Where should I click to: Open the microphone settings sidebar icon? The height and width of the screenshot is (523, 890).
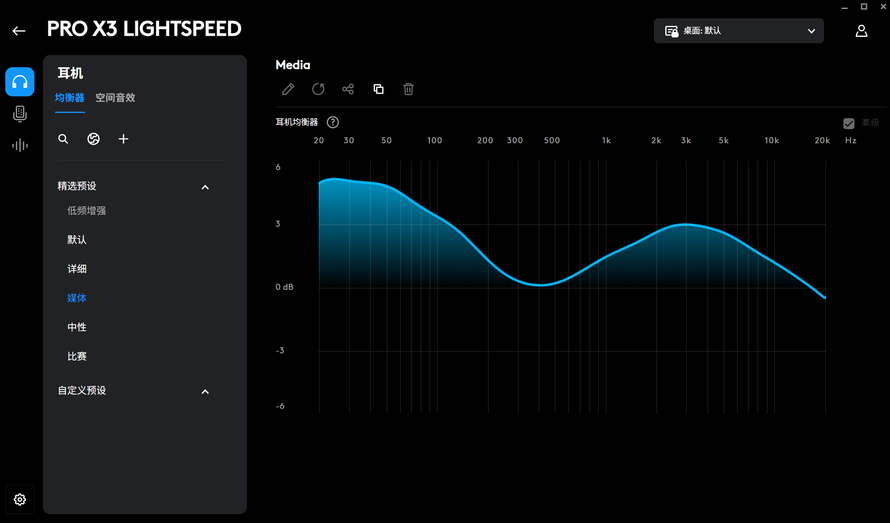[x=20, y=114]
